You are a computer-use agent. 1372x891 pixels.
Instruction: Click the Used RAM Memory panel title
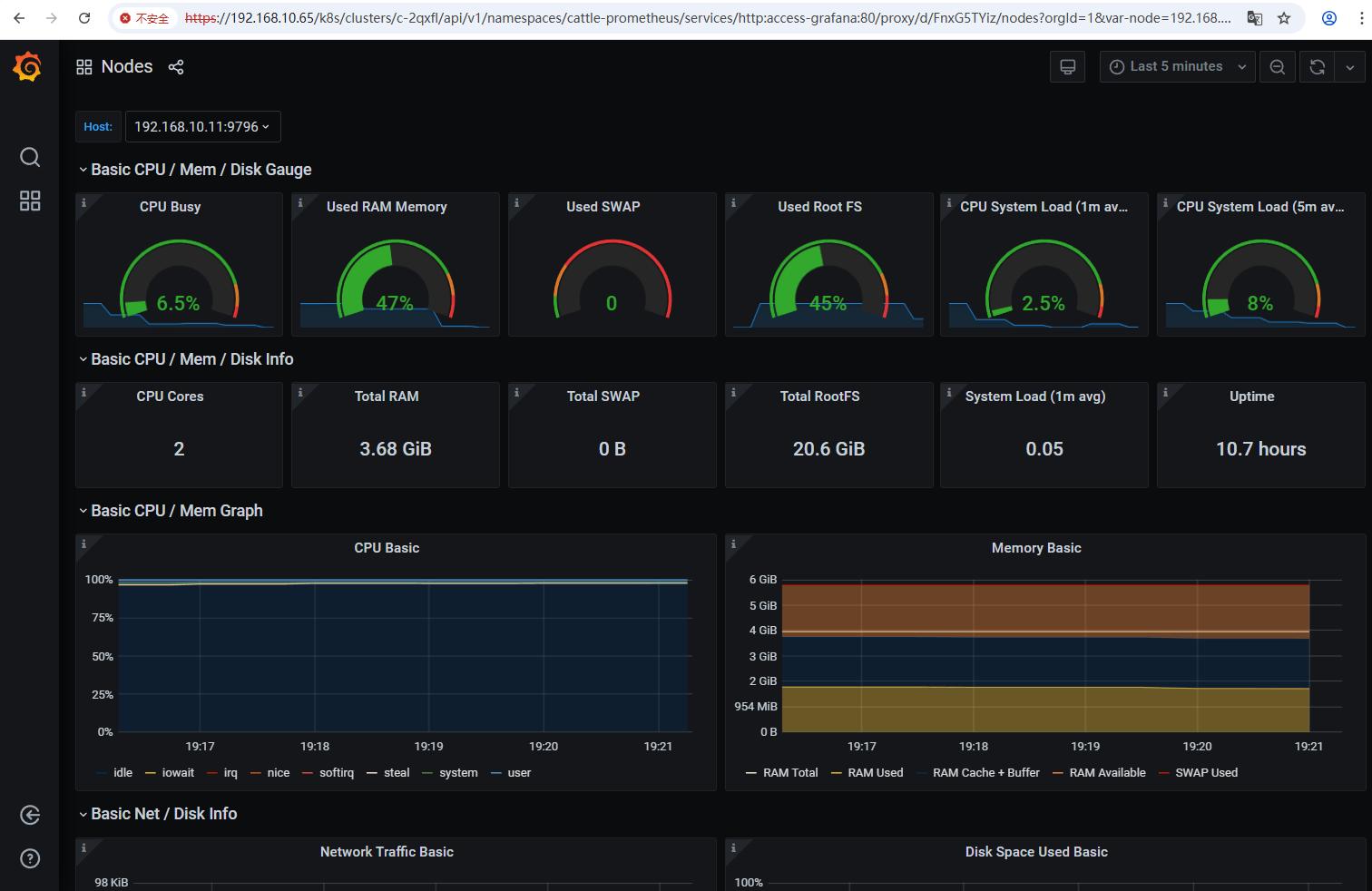387,207
